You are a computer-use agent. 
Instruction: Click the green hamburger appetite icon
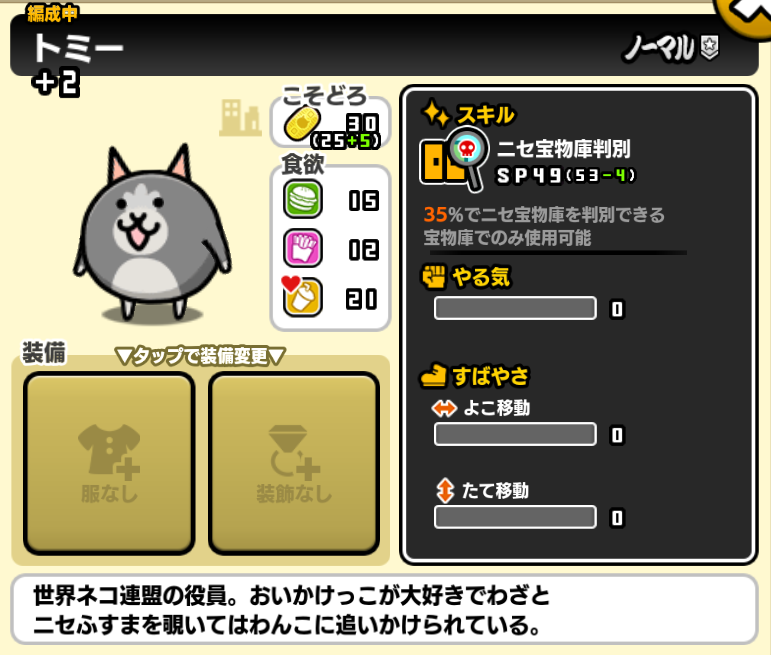click(303, 199)
